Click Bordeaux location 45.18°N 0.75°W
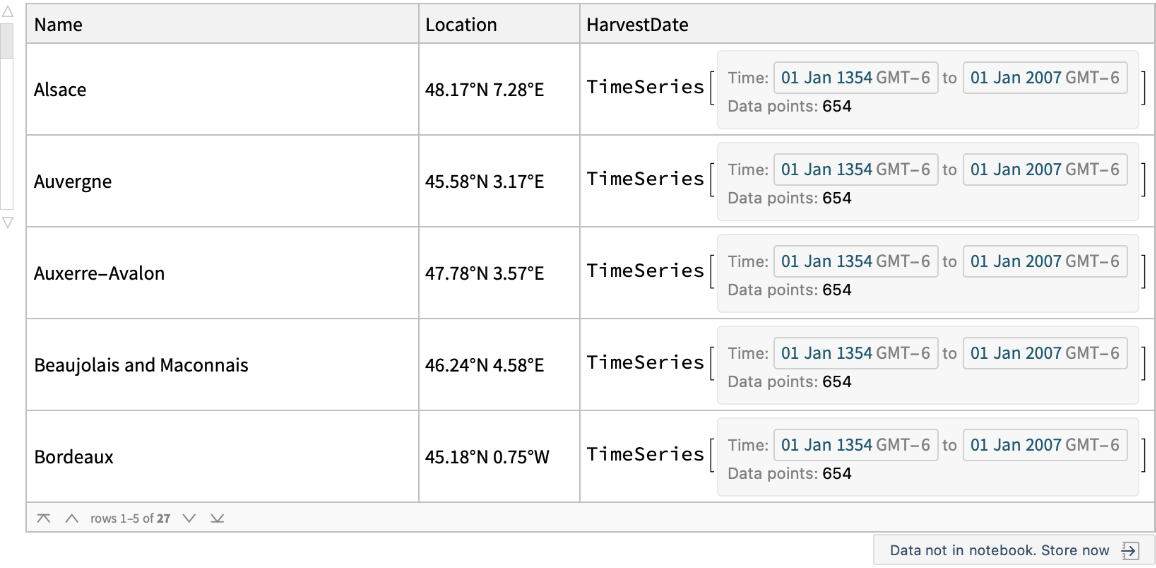Image resolution: width=1156 pixels, height=568 pixels. pyautogui.click(x=487, y=457)
